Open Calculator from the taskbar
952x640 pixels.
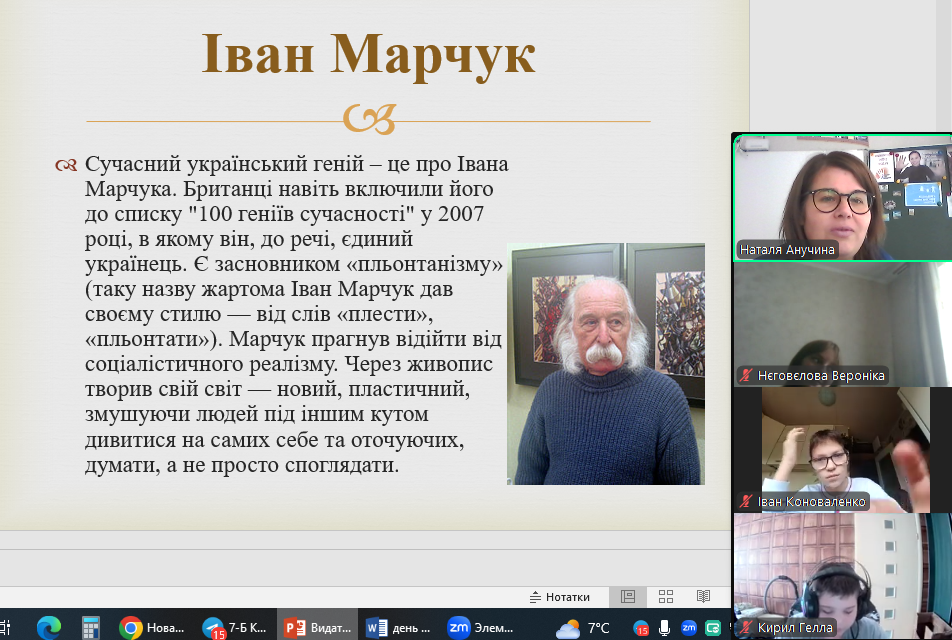[x=91, y=627]
